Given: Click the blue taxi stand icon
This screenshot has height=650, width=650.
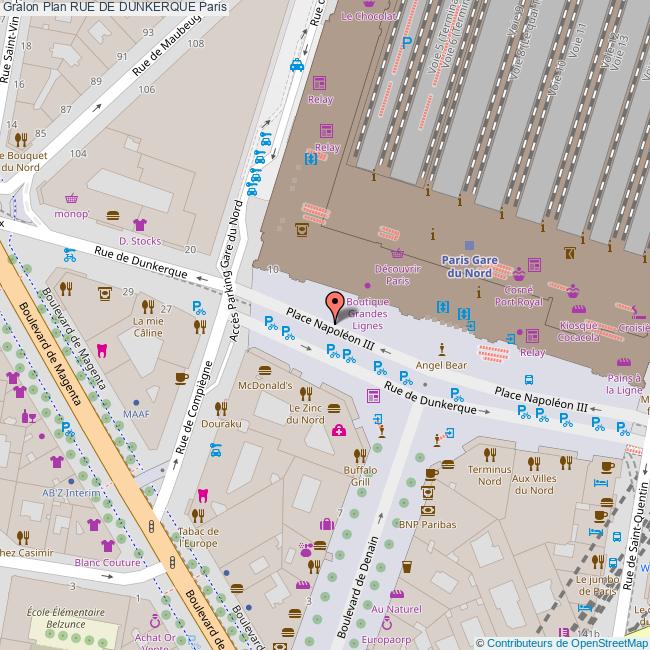Looking at the screenshot, I should 297,65.
